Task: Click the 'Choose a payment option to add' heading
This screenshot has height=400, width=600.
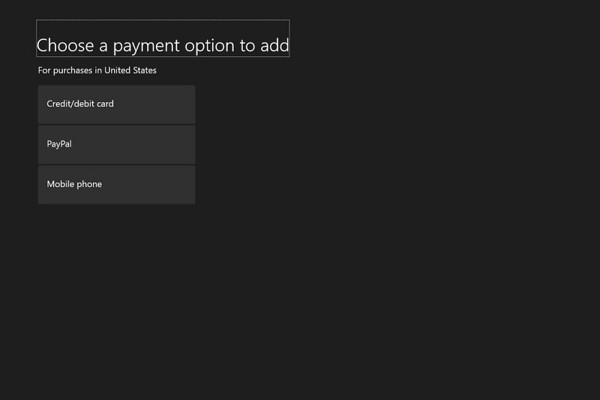Action: [x=163, y=46]
